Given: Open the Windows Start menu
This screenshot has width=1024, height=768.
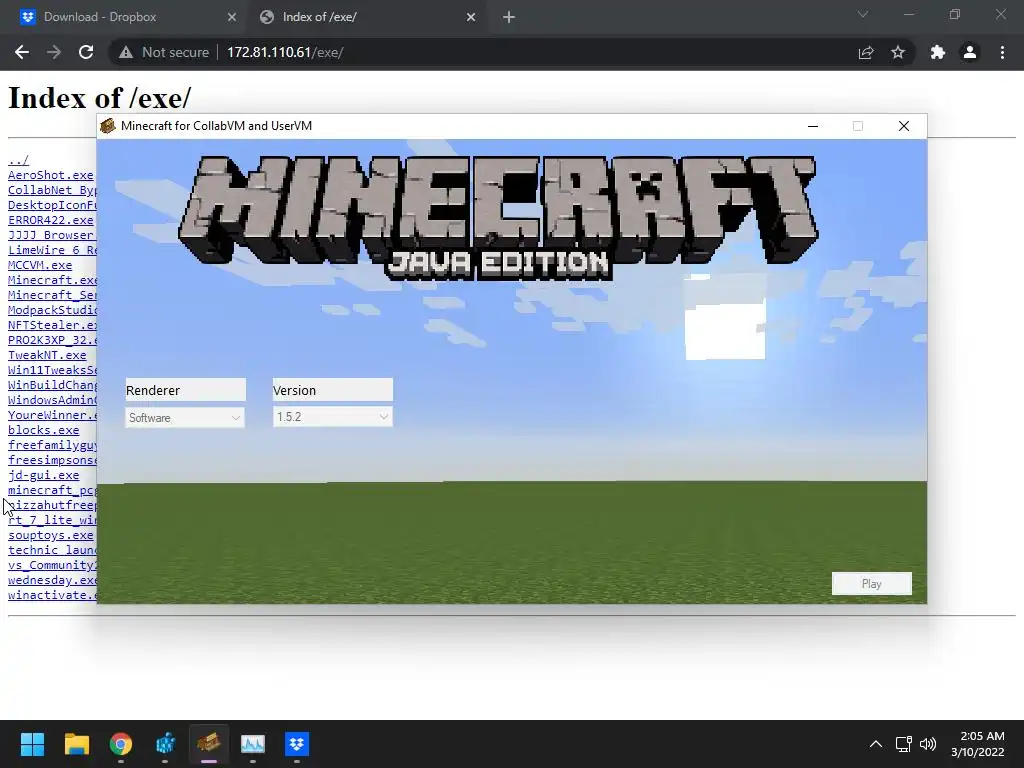Looking at the screenshot, I should tap(32, 744).
